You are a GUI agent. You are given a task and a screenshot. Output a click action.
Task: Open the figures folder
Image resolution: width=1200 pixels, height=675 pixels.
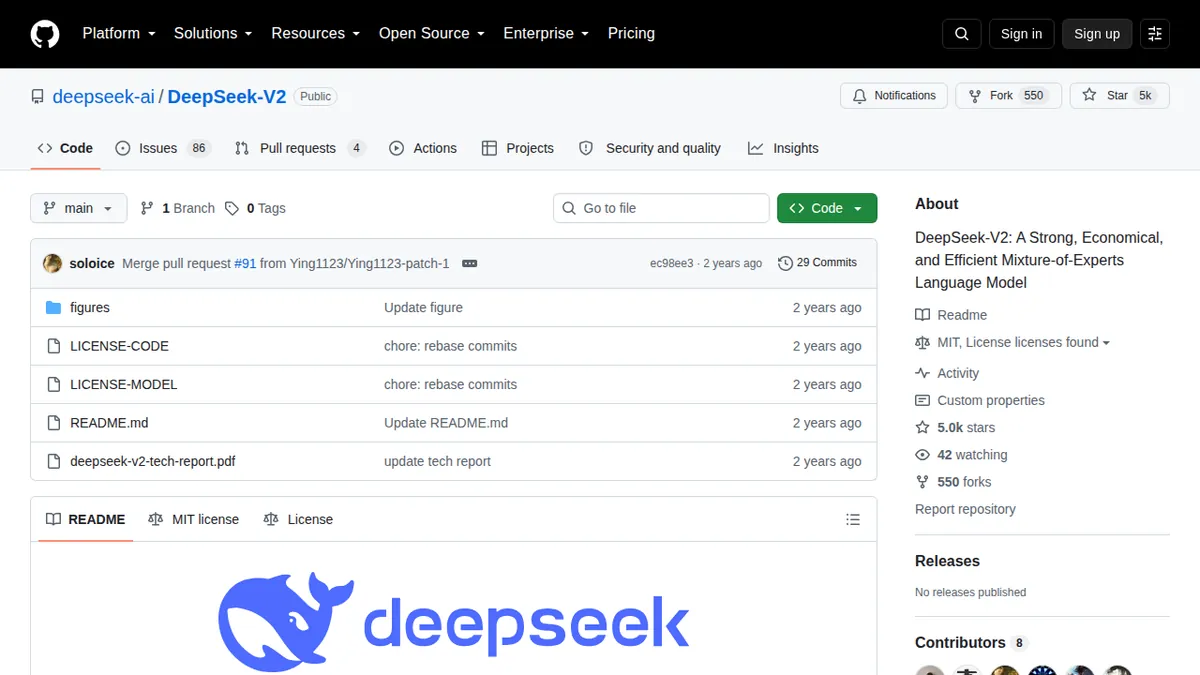[x=90, y=308]
